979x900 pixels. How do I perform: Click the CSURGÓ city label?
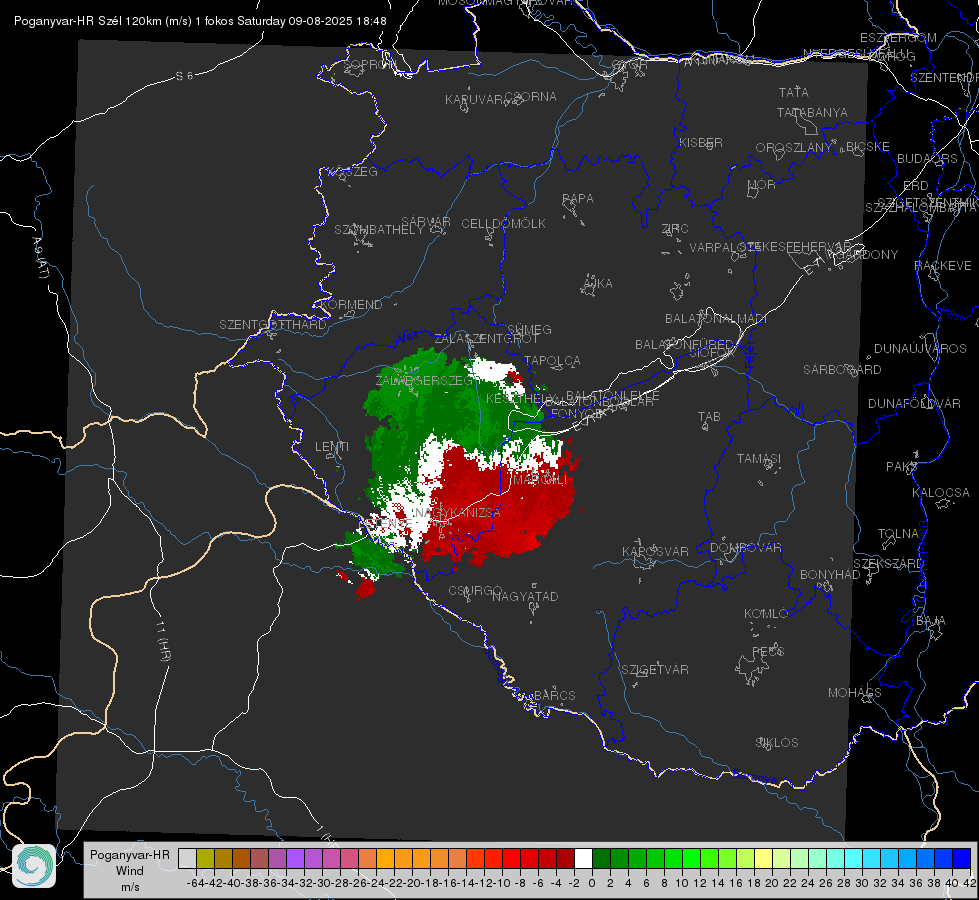475,590
